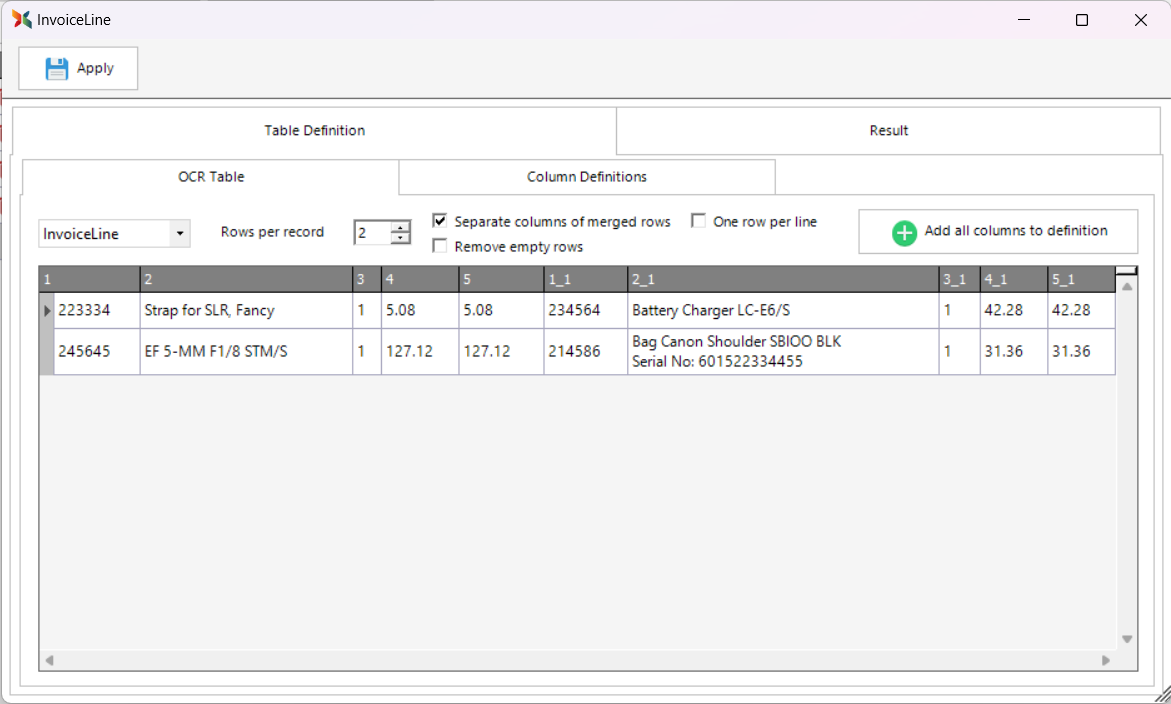Screen dimensions: 1171x704
Task: Click the Rows per record input field
Action: (372, 233)
